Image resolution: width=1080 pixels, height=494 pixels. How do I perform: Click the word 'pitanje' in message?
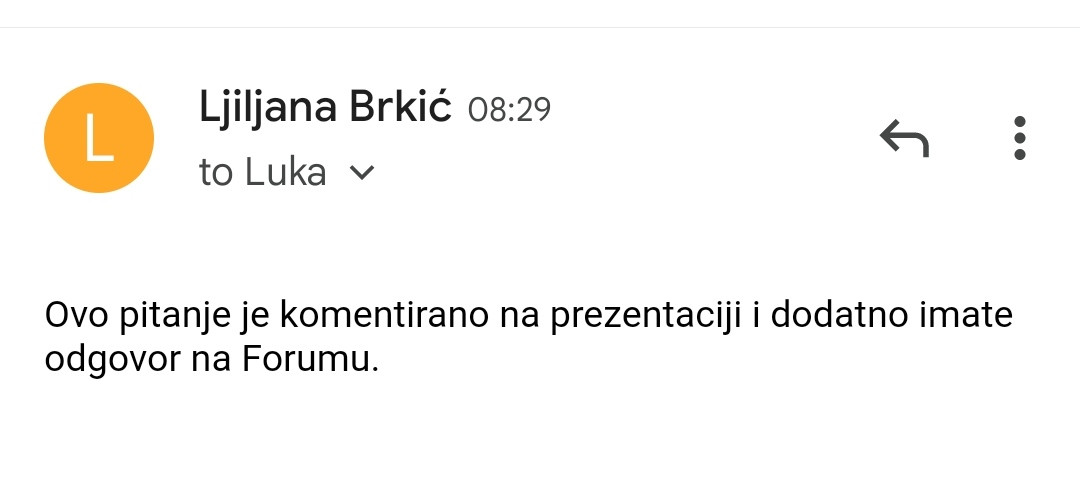point(174,317)
